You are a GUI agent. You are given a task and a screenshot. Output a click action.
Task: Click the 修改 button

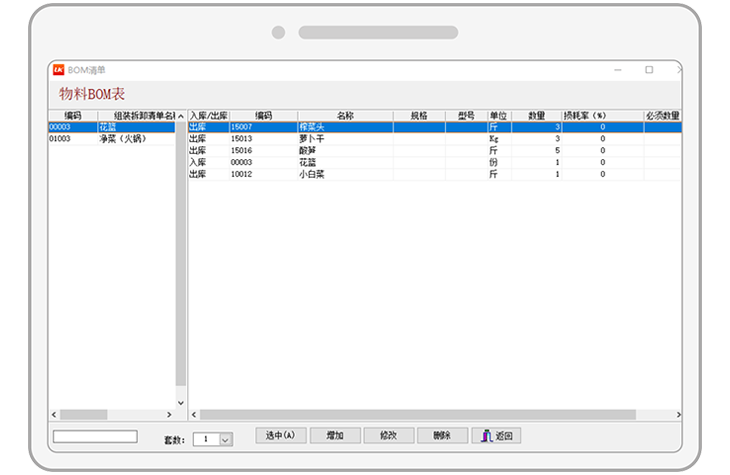point(389,436)
